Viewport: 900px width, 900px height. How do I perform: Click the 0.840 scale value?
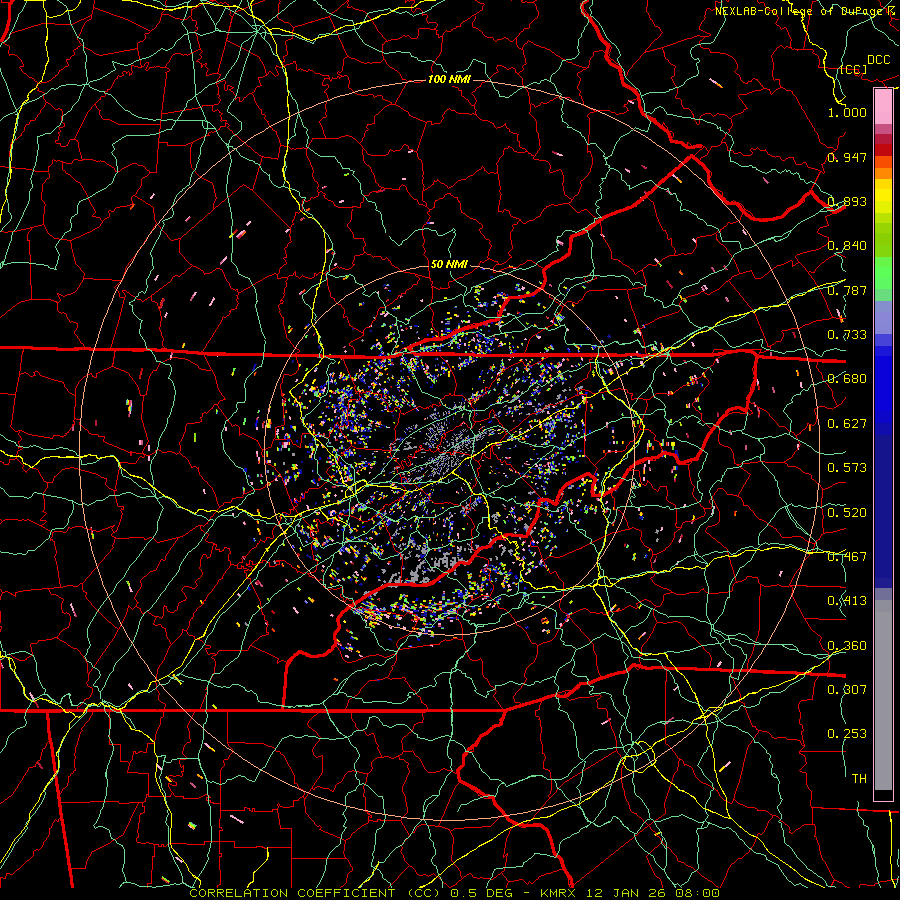(x=847, y=246)
